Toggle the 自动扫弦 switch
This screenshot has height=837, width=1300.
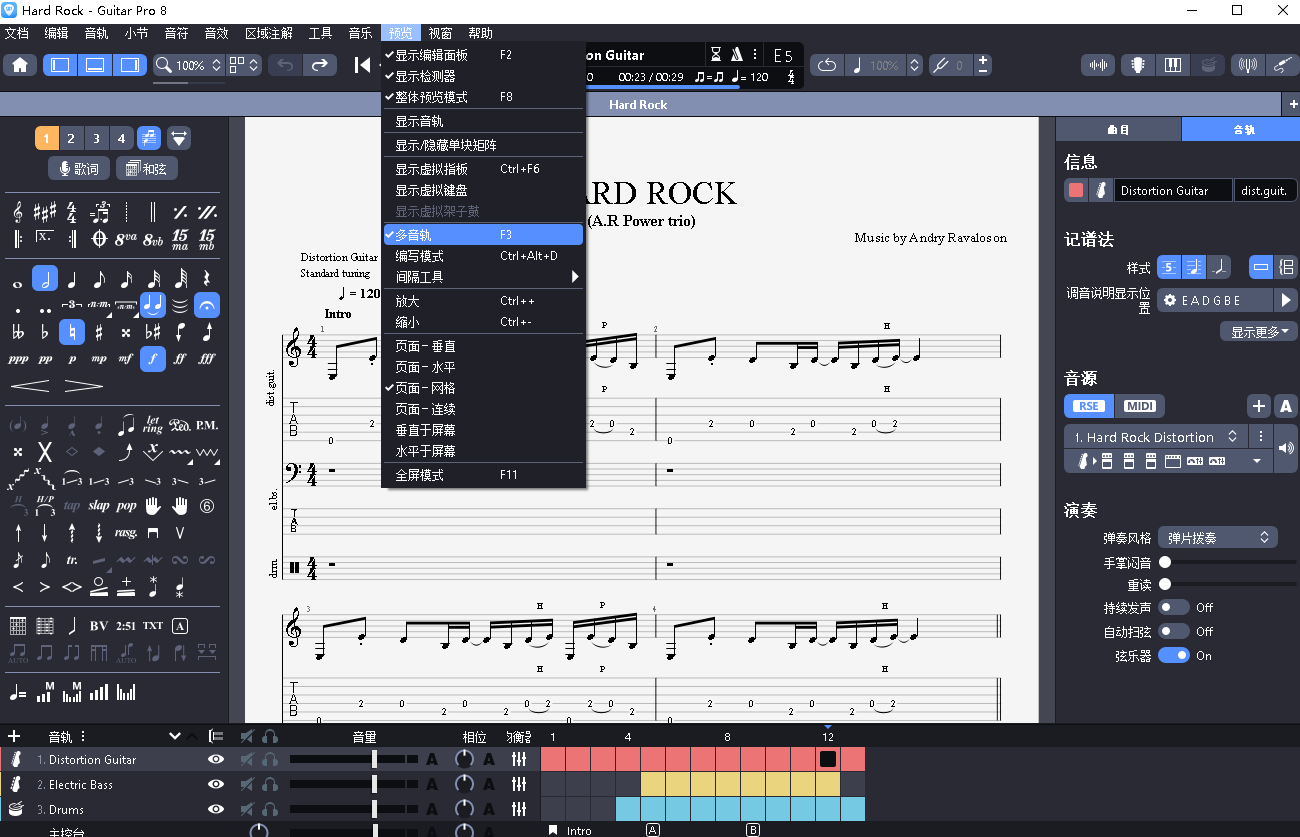(1174, 631)
